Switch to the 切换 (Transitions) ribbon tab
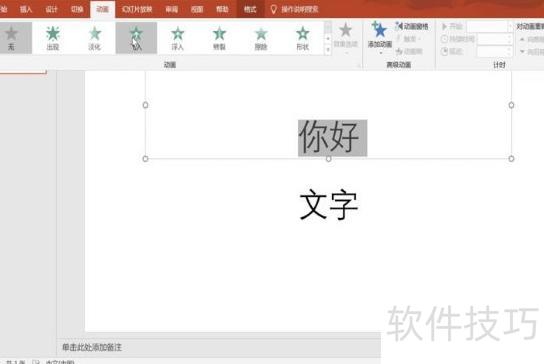The height and width of the screenshot is (364, 544). [77, 9]
